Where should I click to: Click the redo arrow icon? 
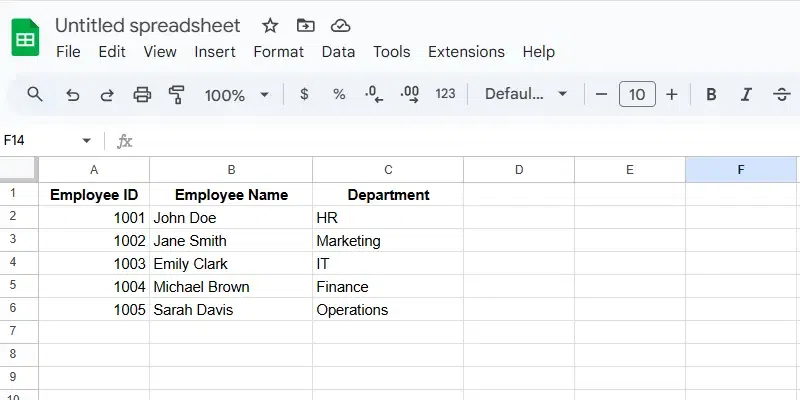[x=107, y=95]
